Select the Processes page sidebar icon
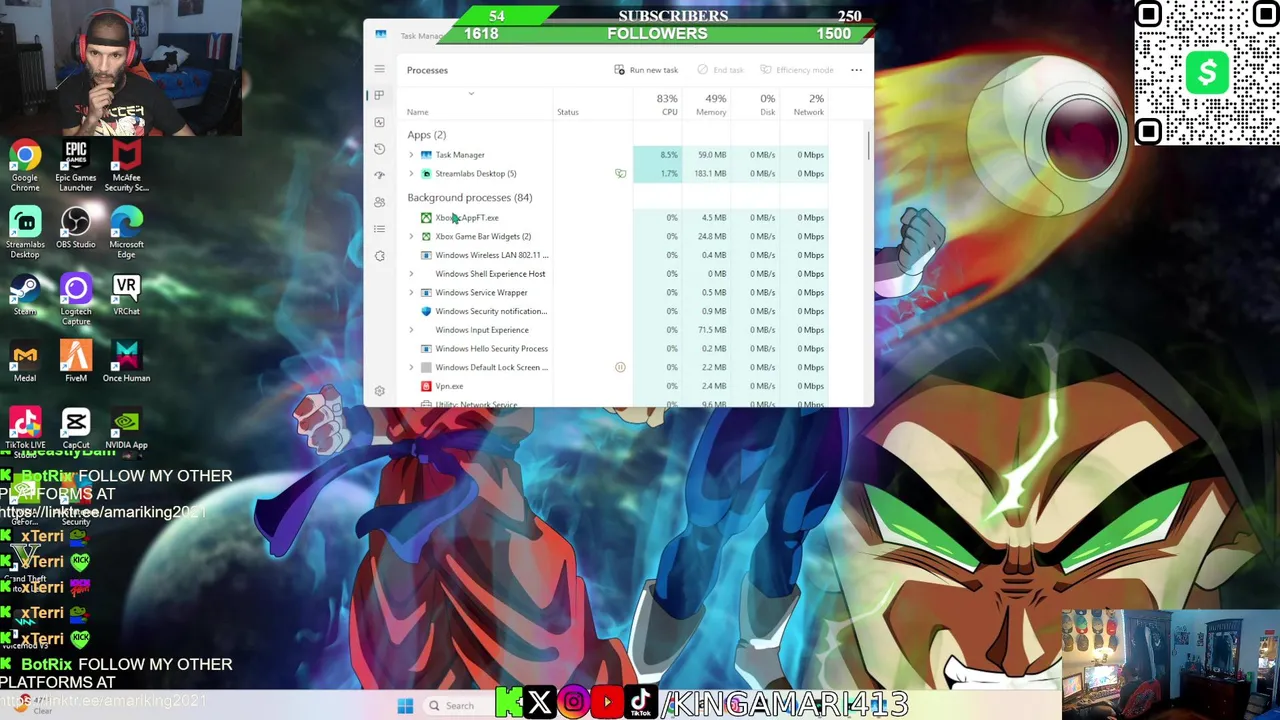The image size is (1280, 720). click(x=379, y=95)
